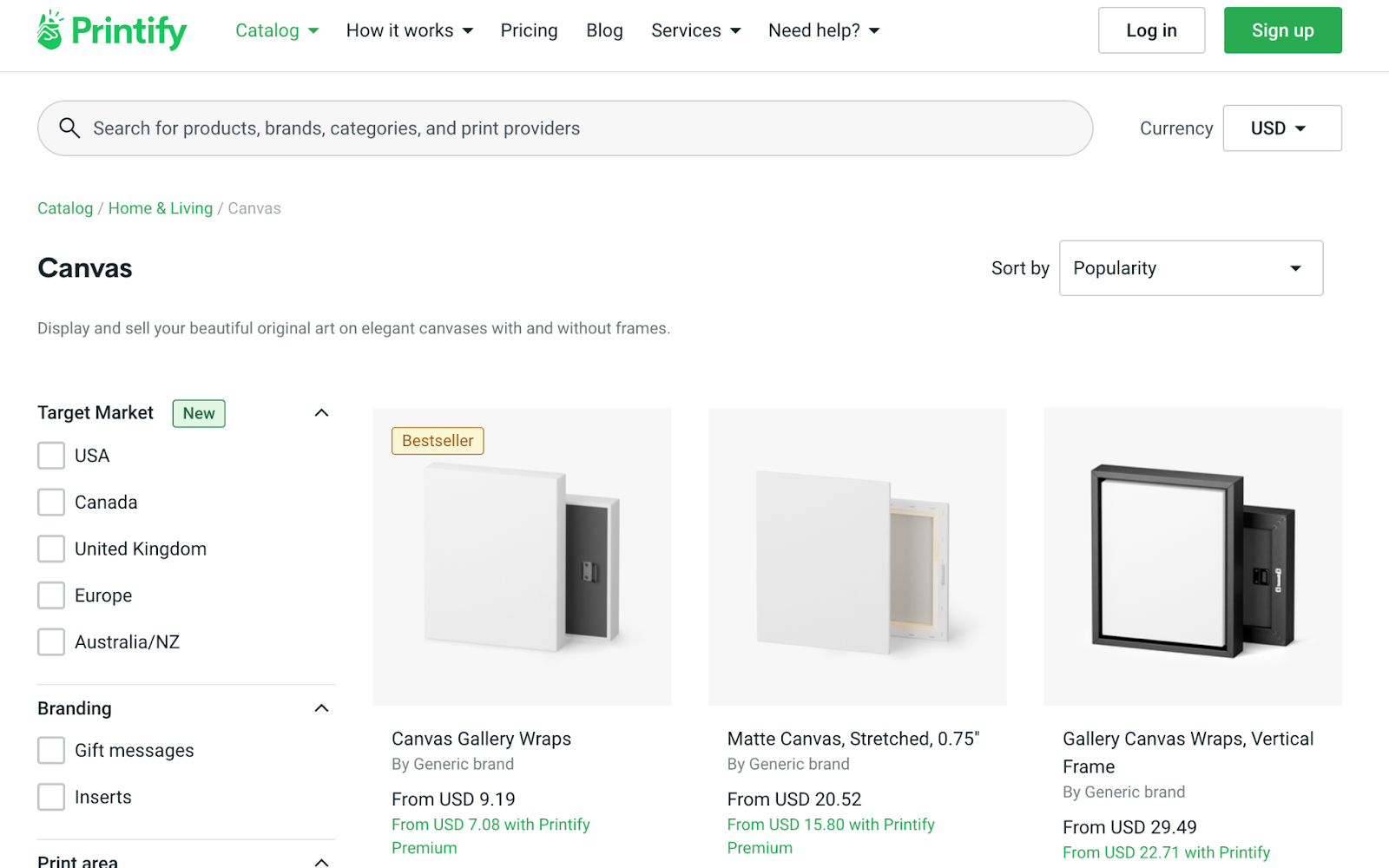
Task: Enable the United Kingdom filter
Action: coord(50,549)
